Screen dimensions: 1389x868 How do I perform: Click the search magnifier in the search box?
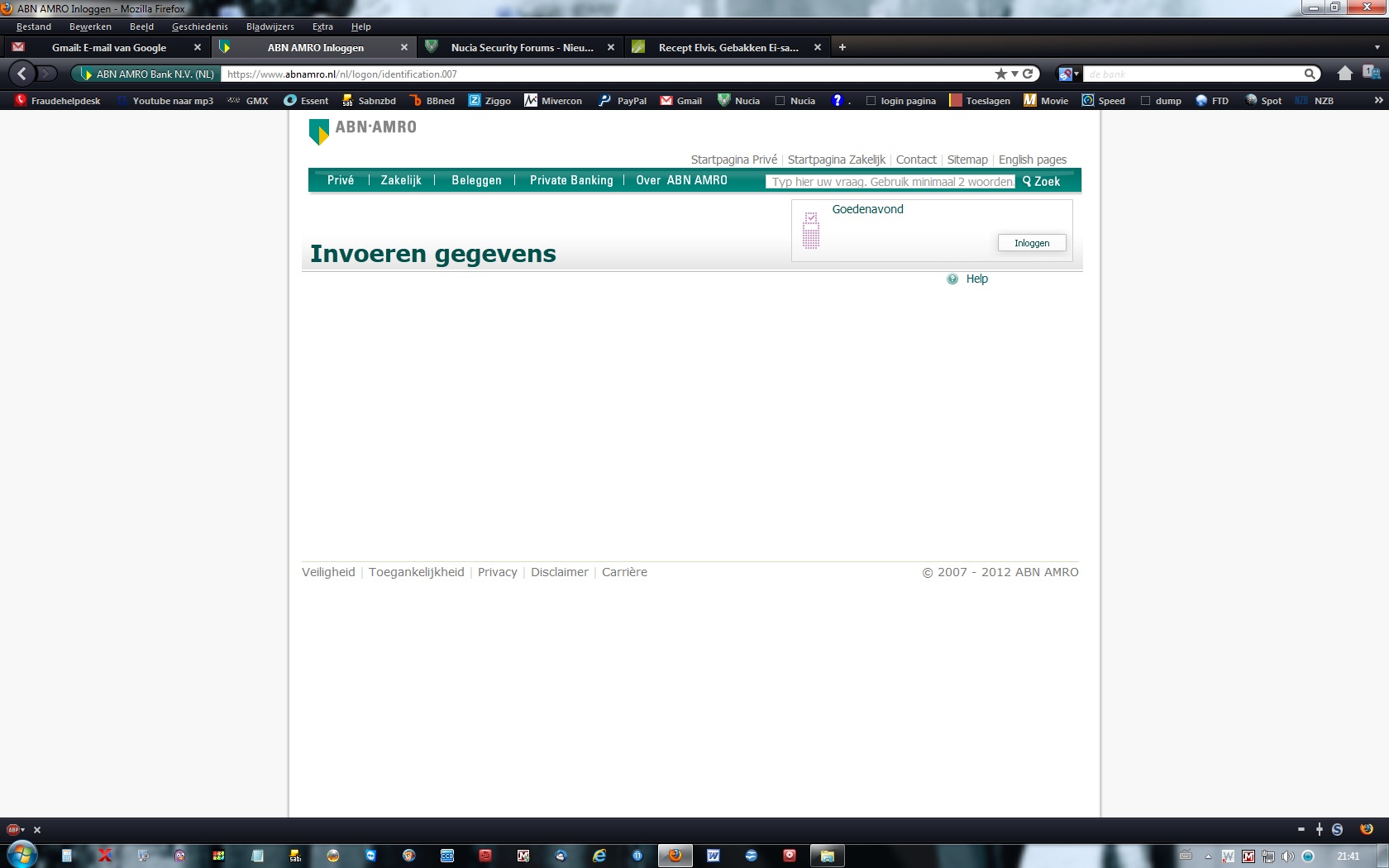pyautogui.click(x=1310, y=74)
